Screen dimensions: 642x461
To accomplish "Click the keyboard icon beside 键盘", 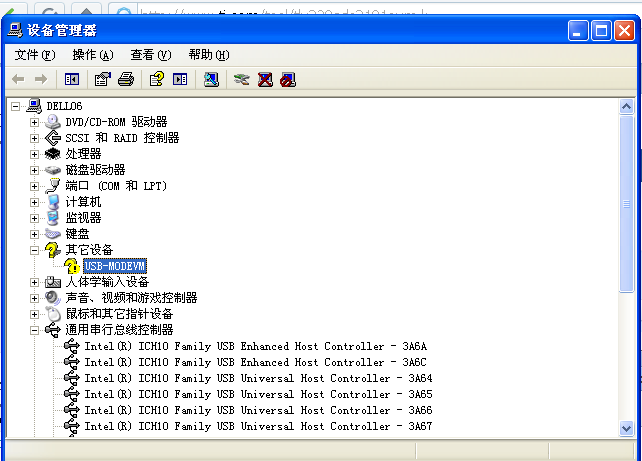I will click(x=53, y=234).
